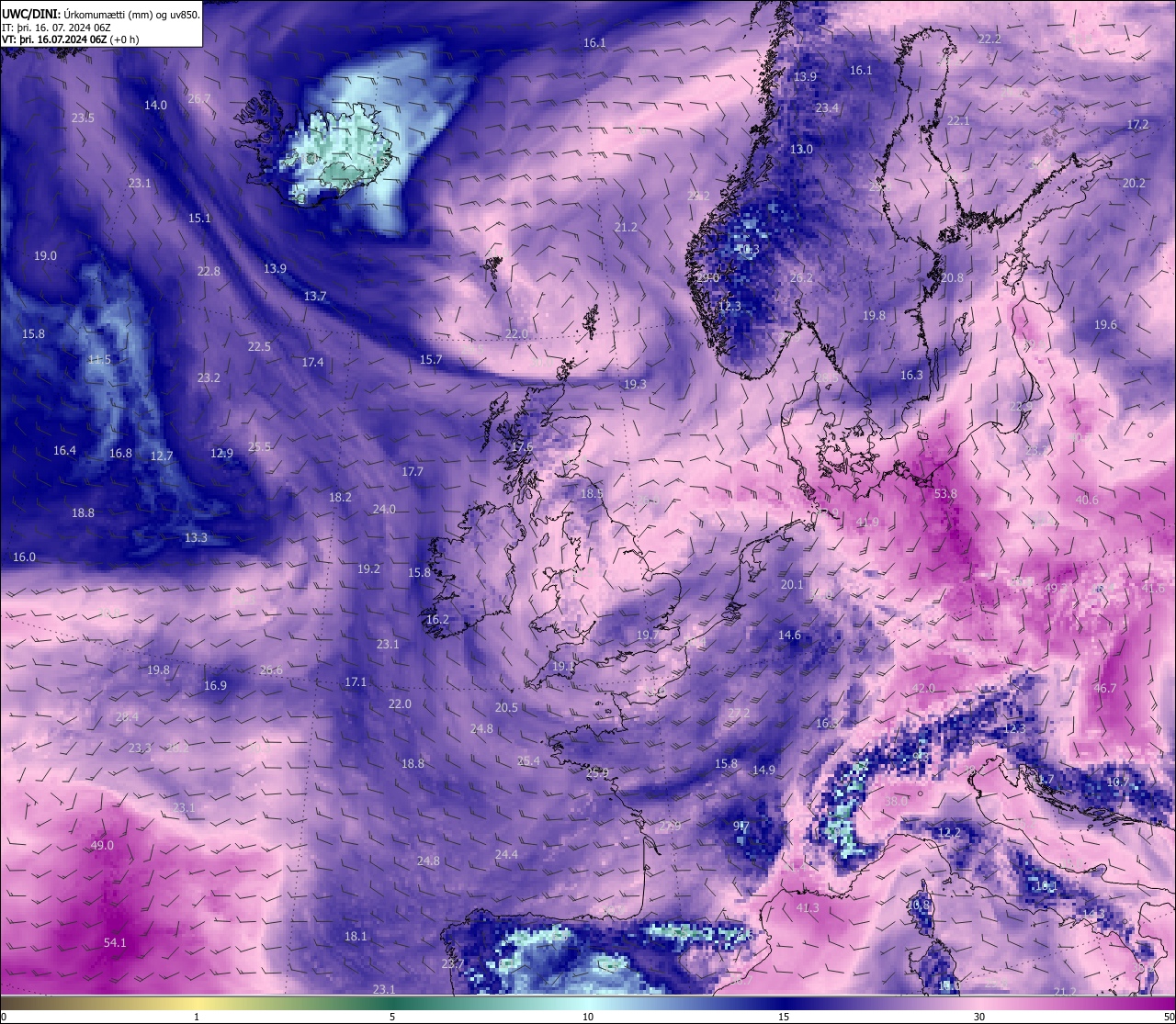This screenshot has width=1176, height=1024.
Task: Click the "VT: þri. 16.07.2024 06Z (+0 h)" line
Action: 71,39
